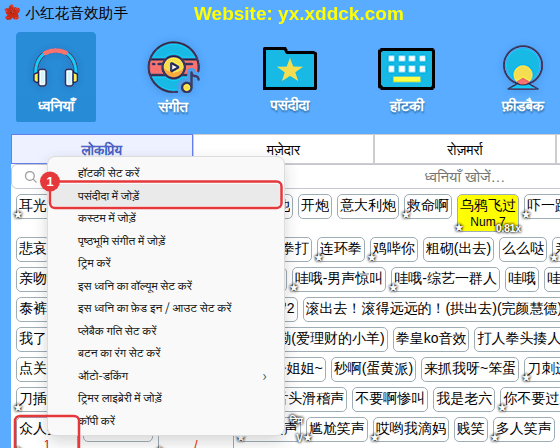This screenshot has height=448, width=560.
Task: Play the 拳皇ko音效 sound button
Action: pyautogui.click(x=431, y=339)
